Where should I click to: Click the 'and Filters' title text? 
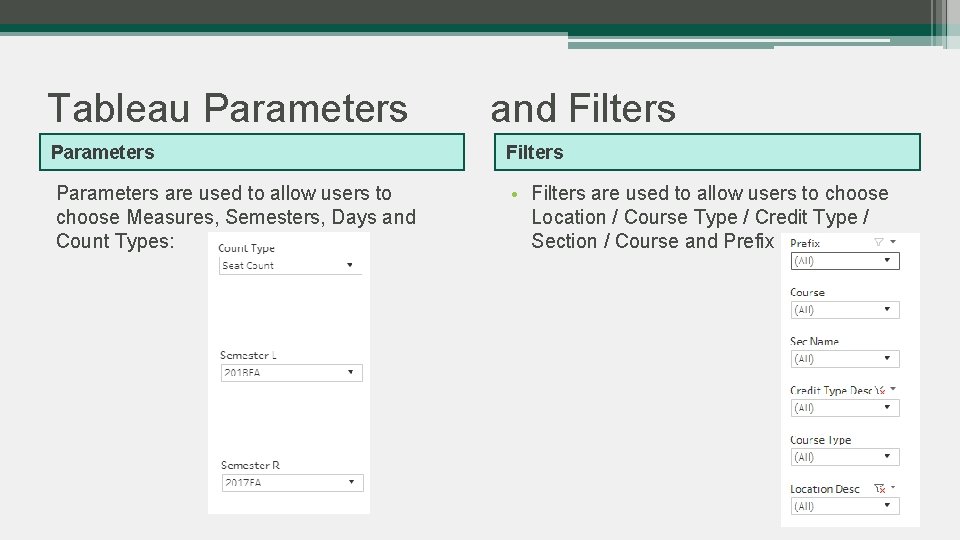pyautogui.click(x=583, y=108)
